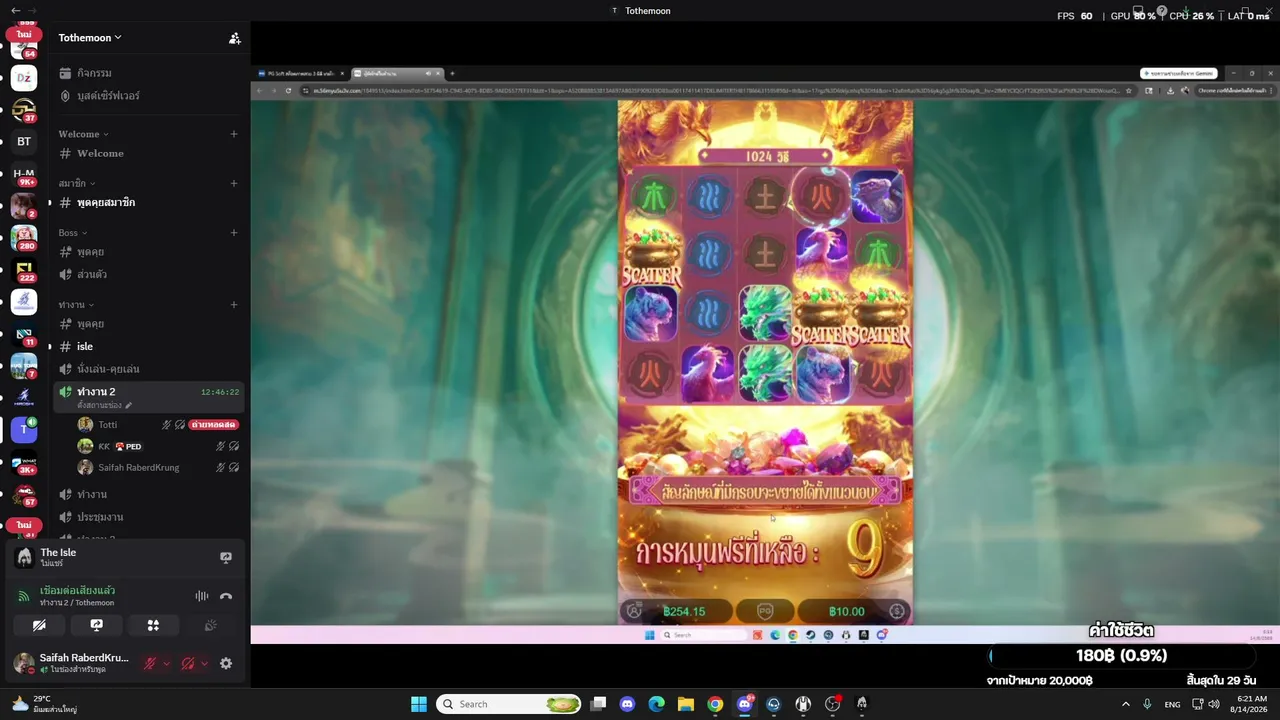Open the audio output options arrow

pos(204,664)
